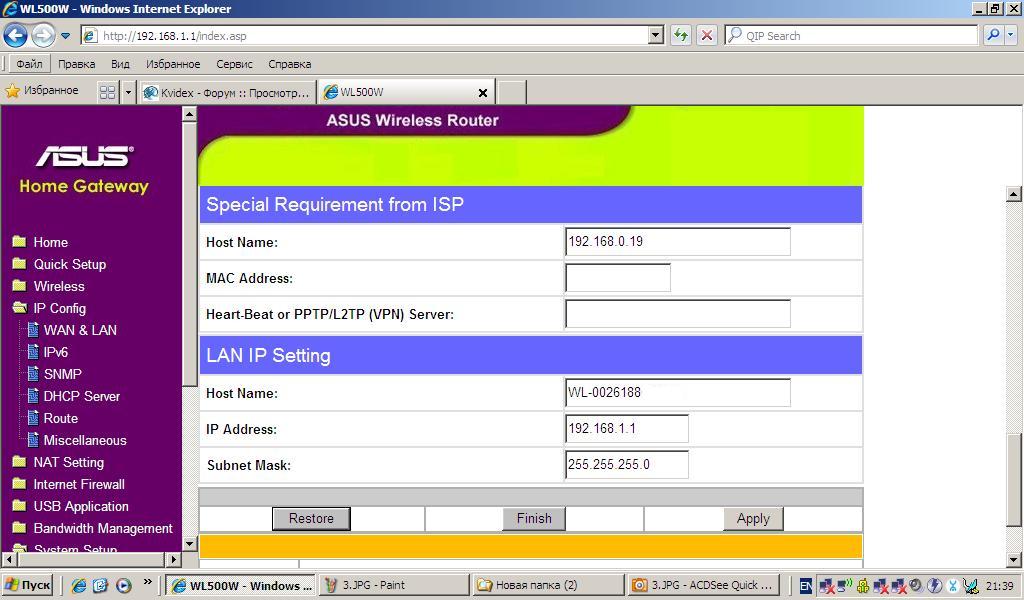Screen dimensions: 1024x600
Task: Click the EN language indicator in tray
Action: point(806,586)
